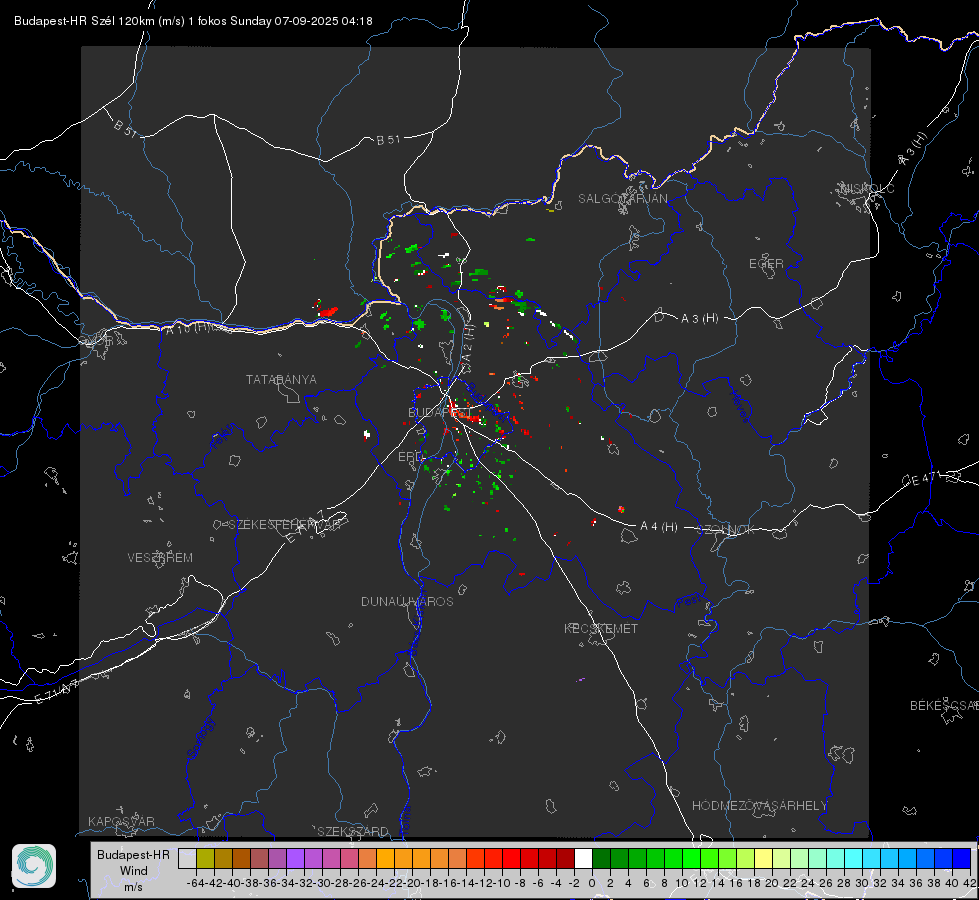Pick the dark blue 40-42 legend swatch

[x=962, y=858]
